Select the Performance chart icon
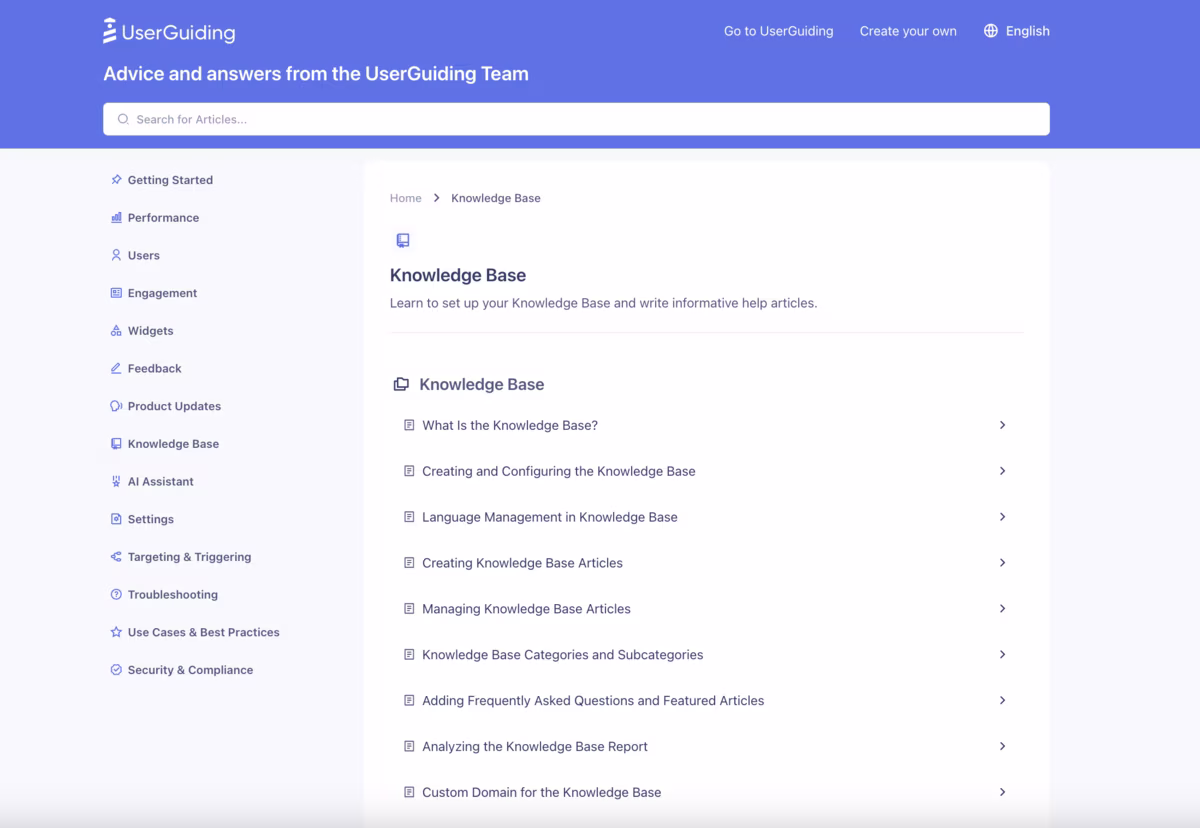 pyautogui.click(x=115, y=217)
